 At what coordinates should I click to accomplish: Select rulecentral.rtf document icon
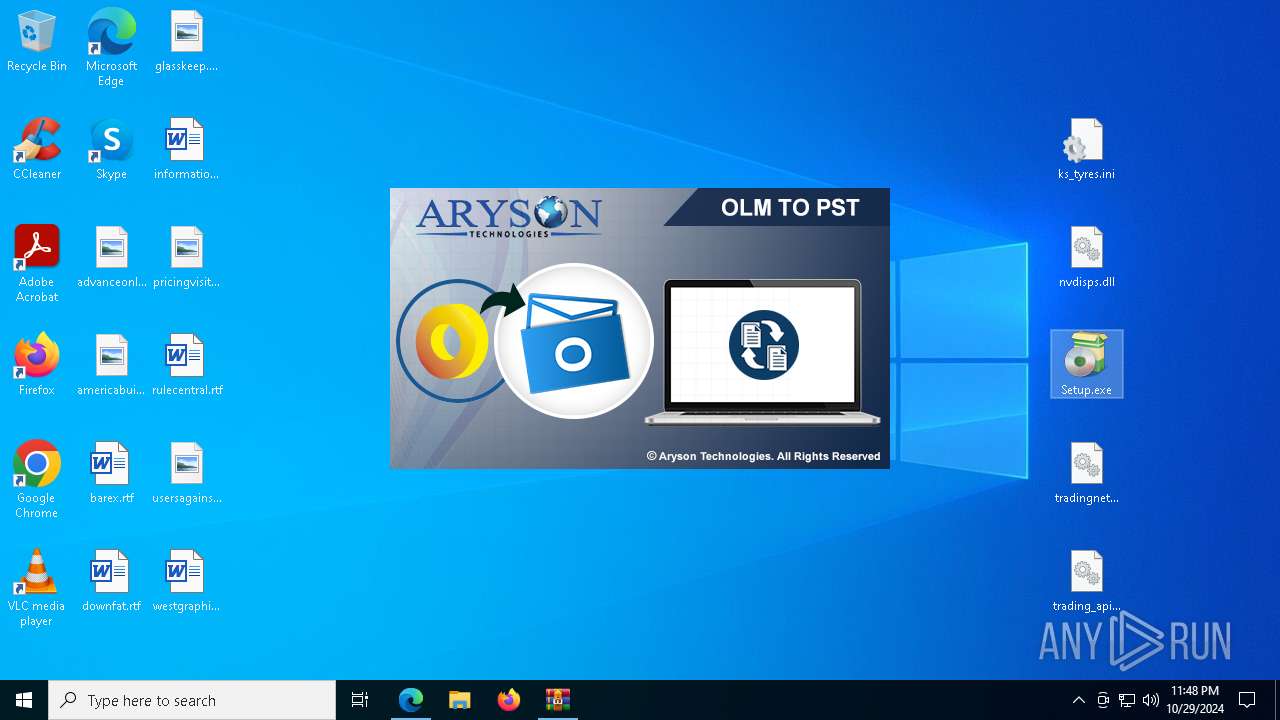(186, 366)
